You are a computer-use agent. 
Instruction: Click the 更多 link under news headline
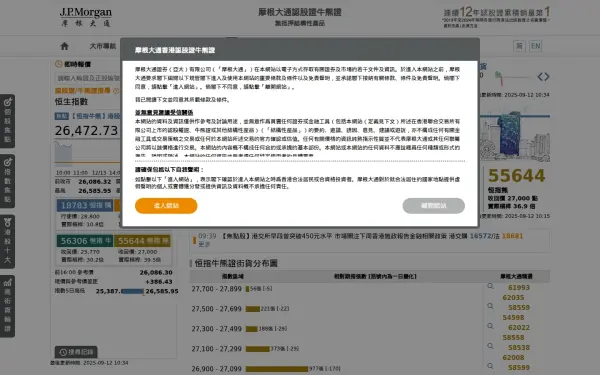point(204,244)
